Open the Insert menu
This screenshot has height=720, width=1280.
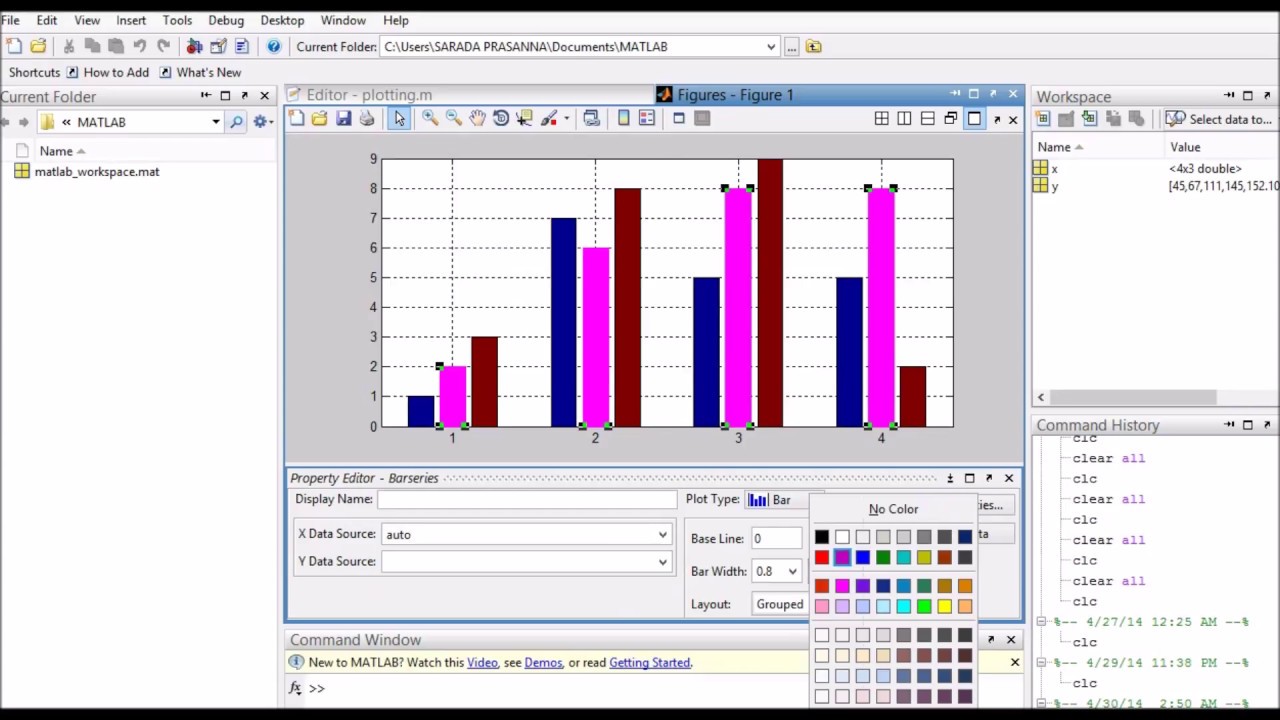[131, 20]
